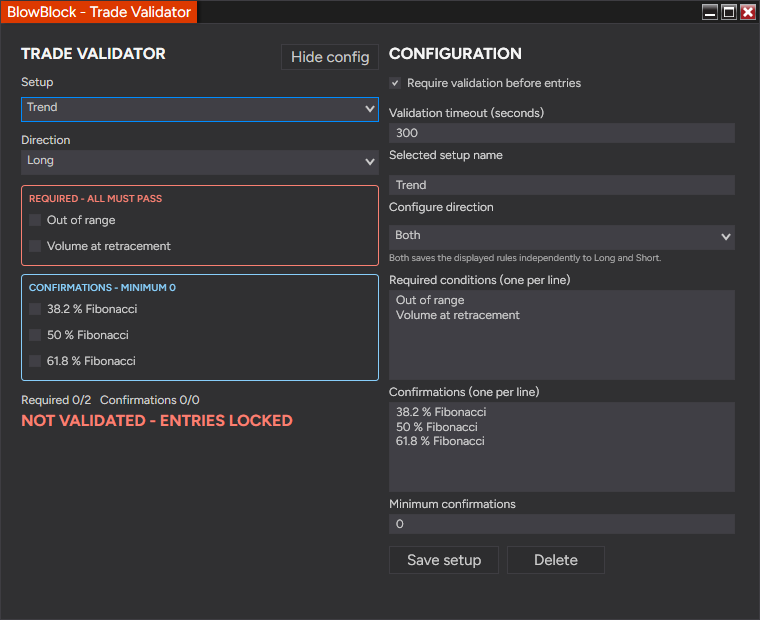This screenshot has width=760, height=620.
Task: Click the Selected setup name field
Action: point(562,185)
